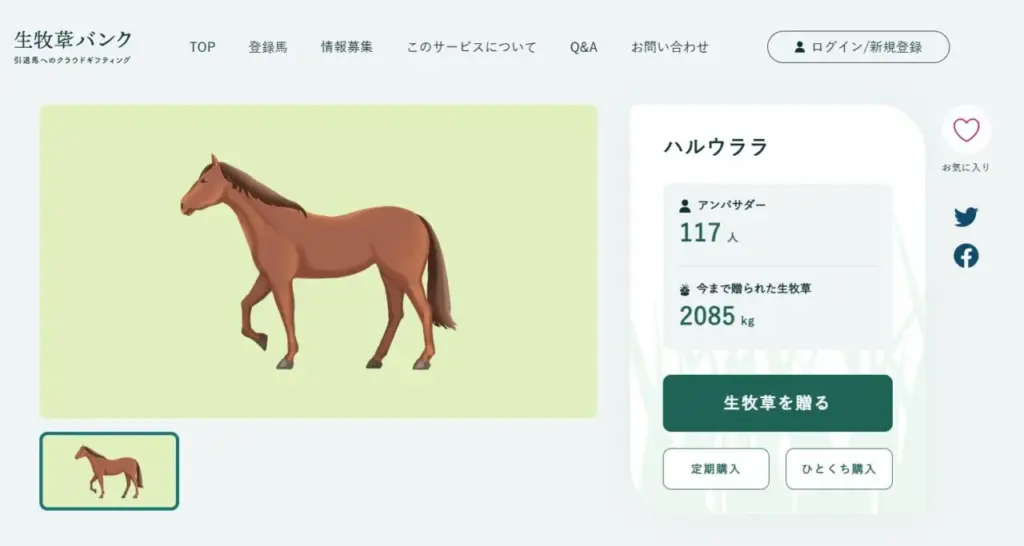Choose the 定期購入 button
Screen dimensions: 1024x546
[716, 469]
